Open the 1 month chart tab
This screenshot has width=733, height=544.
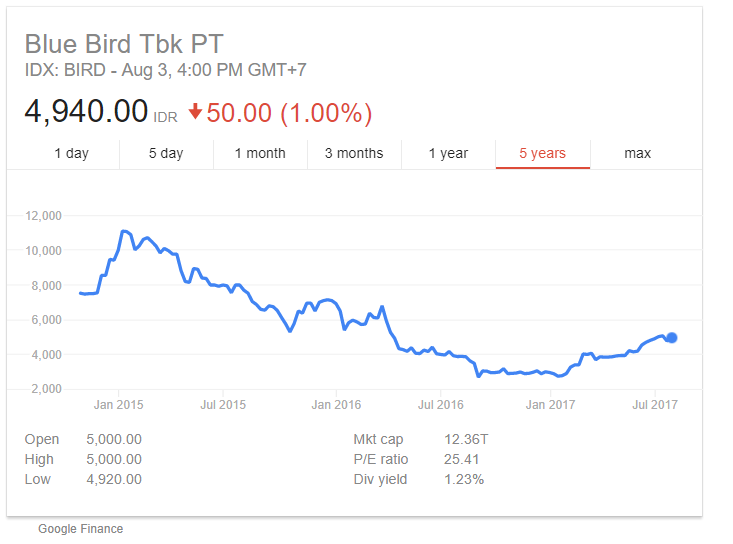click(x=260, y=153)
